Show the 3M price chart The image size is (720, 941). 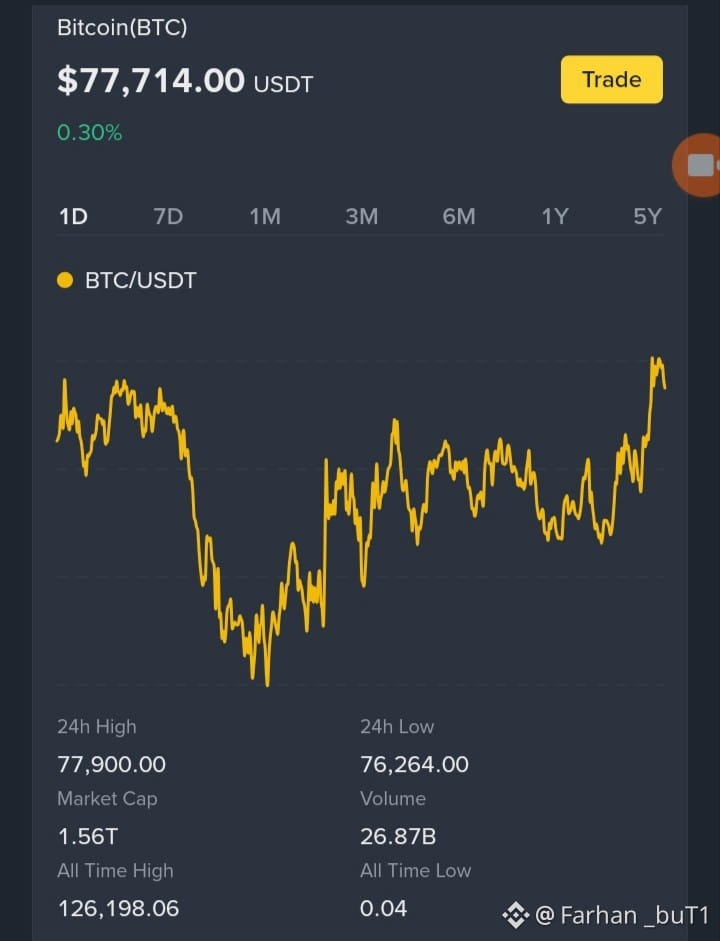(x=362, y=216)
